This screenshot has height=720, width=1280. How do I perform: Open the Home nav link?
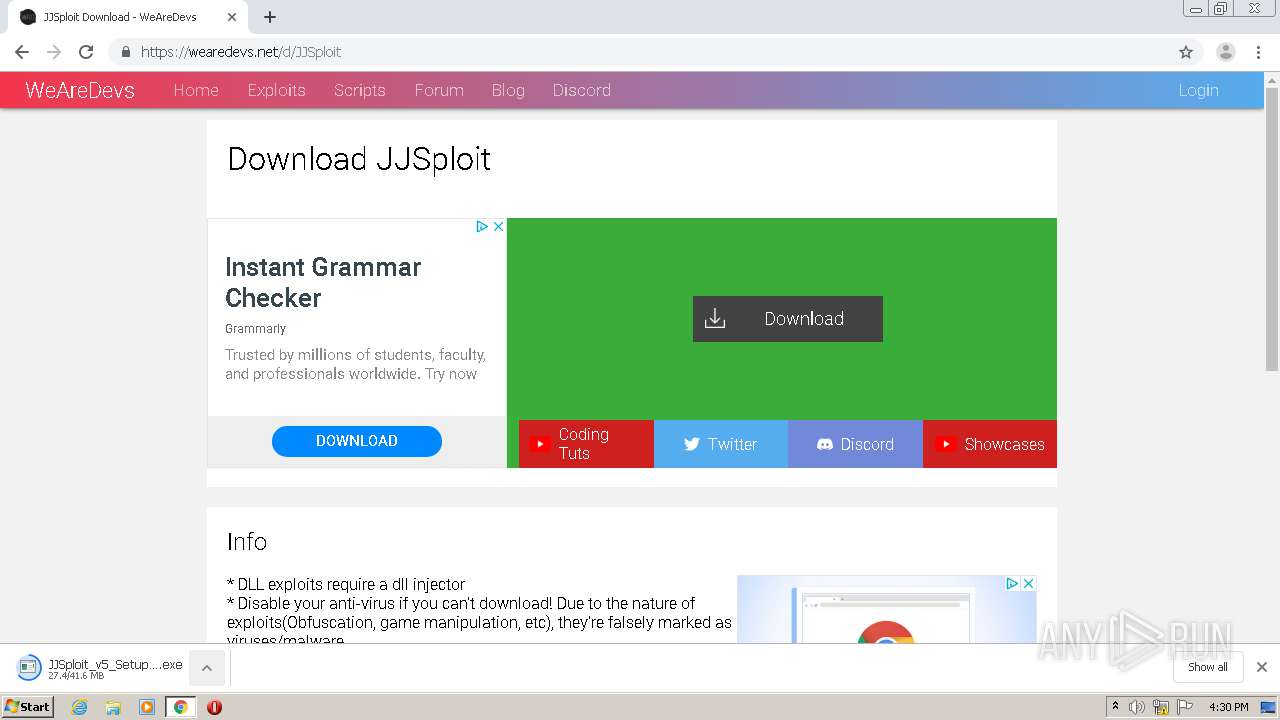tap(196, 90)
